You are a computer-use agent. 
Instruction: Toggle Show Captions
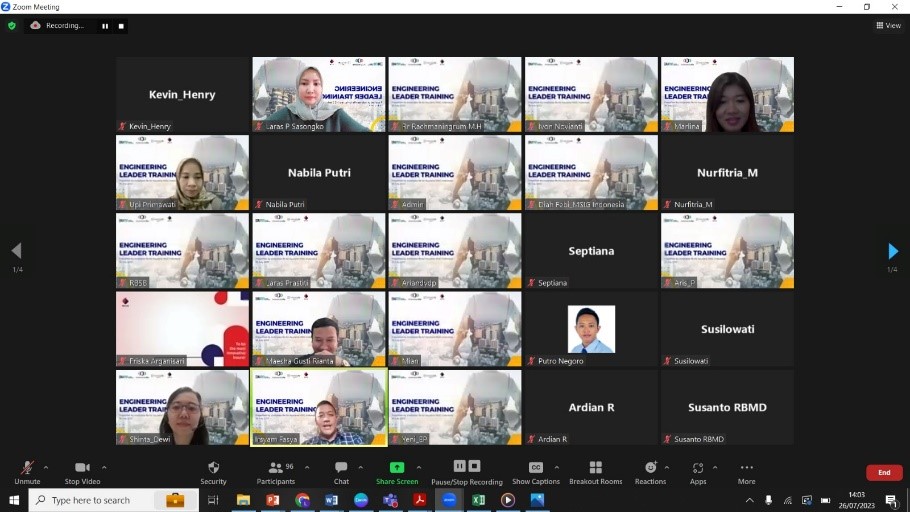[536, 473]
